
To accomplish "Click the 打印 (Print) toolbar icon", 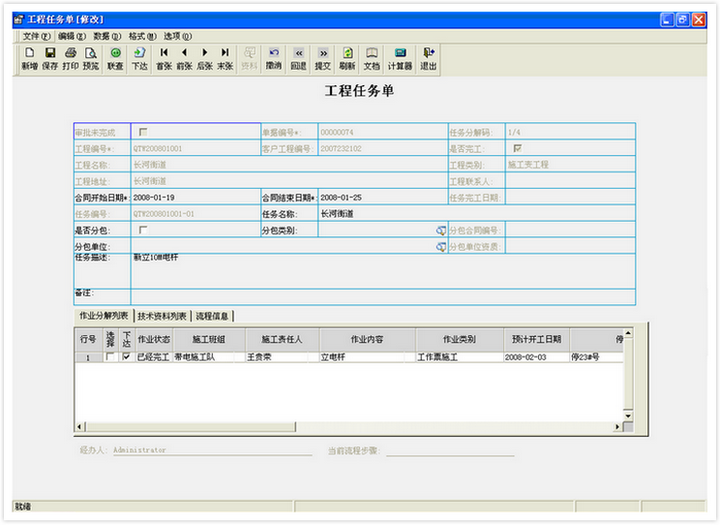I will point(70,59).
